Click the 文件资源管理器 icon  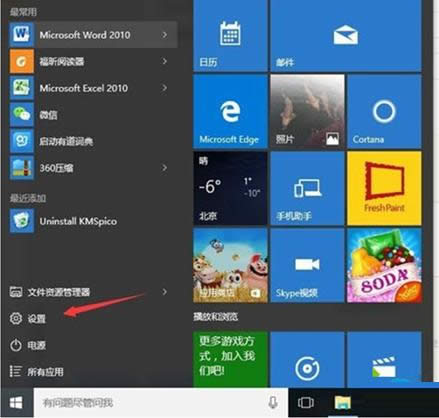[x=16, y=292]
